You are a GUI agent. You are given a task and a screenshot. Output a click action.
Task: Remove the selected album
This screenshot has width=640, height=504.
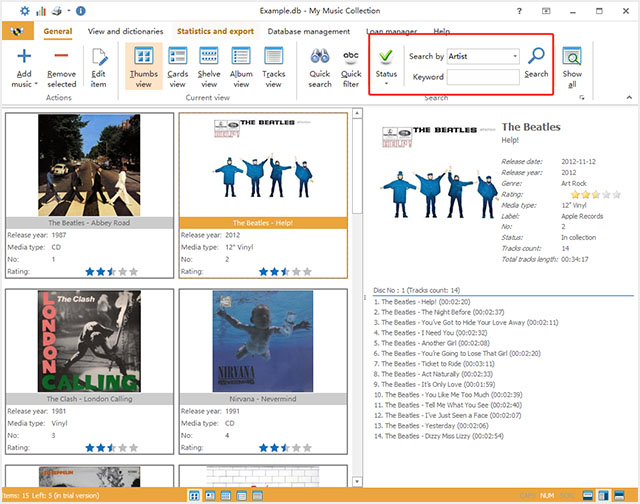pyautogui.click(x=61, y=67)
